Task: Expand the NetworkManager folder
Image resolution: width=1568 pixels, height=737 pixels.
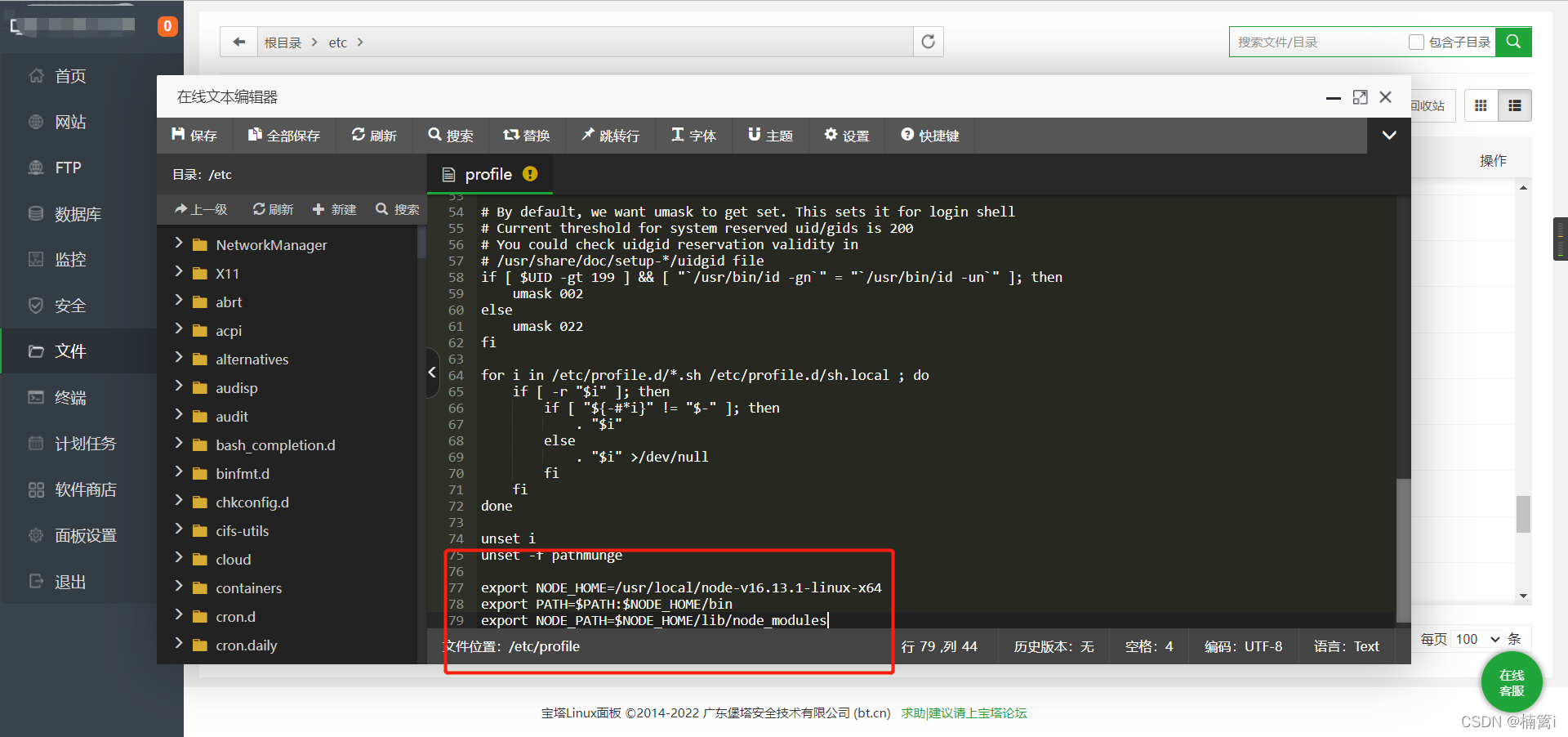Action: (179, 243)
